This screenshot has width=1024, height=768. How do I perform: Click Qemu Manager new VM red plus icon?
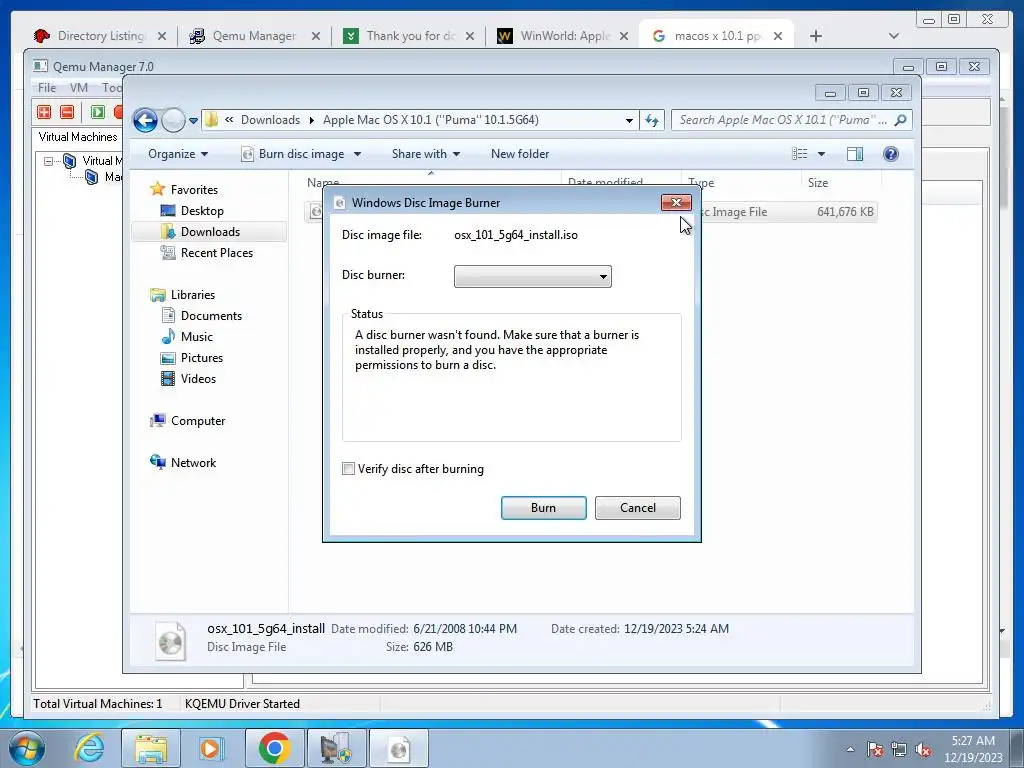click(x=44, y=112)
